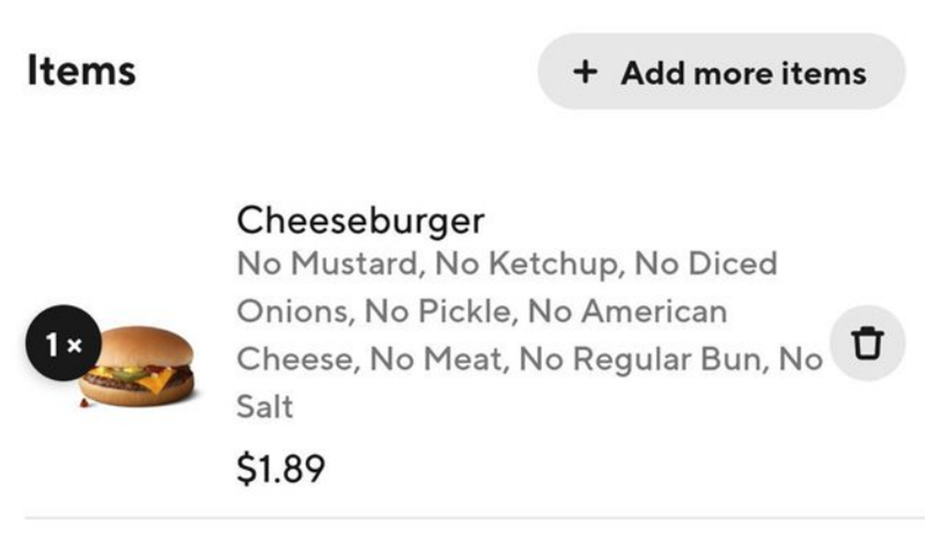This screenshot has height=546, width=940.
Task: Click the × symbol in the quantity badge
Action: coord(75,344)
